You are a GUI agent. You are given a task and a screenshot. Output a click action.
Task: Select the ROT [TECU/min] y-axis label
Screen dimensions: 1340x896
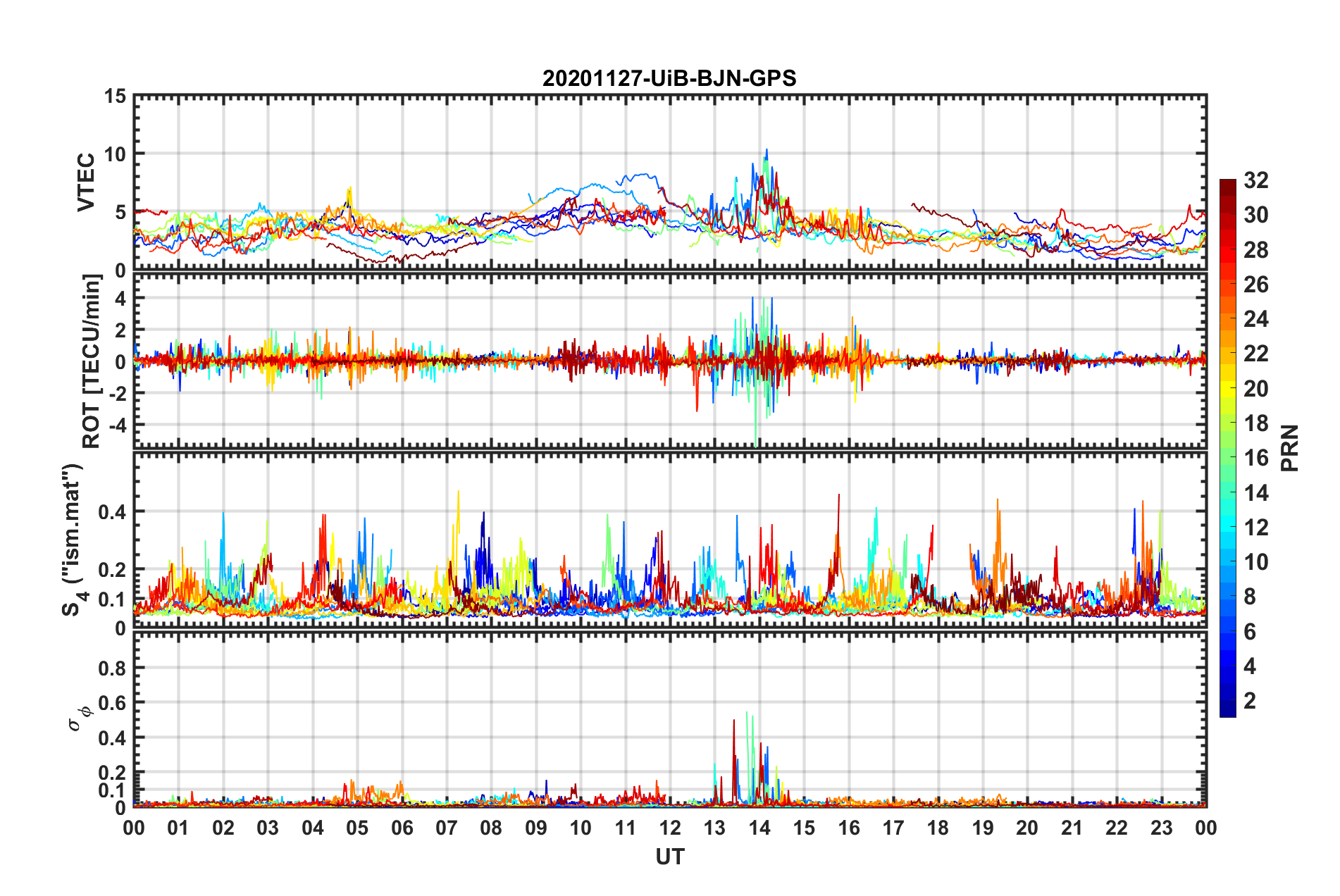[x=92, y=361]
